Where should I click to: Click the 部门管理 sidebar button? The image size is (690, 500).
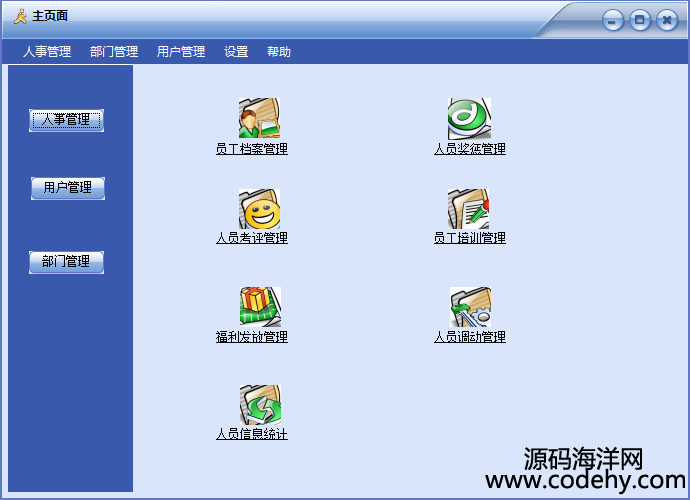pos(66,262)
